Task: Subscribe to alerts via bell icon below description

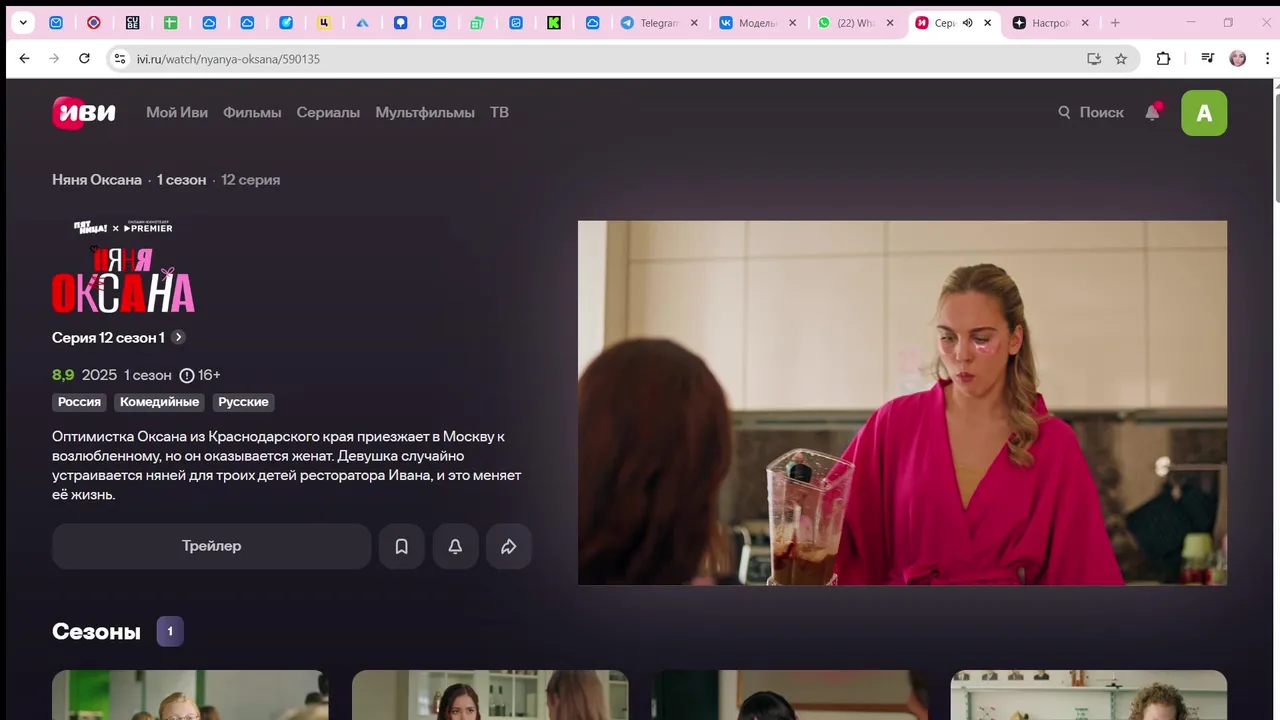Action: click(455, 546)
